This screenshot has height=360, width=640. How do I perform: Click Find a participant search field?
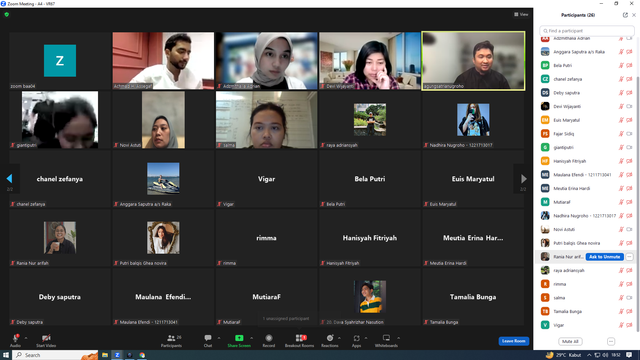click(587, 31)
